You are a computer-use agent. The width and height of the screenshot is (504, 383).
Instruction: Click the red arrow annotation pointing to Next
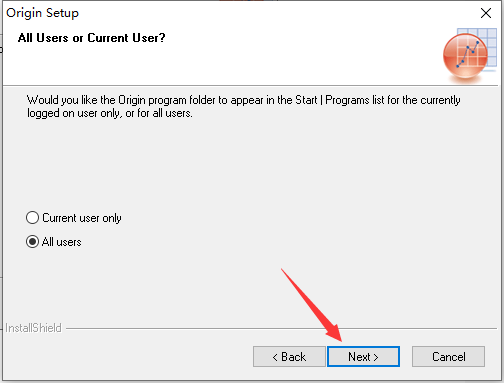(x=311, y=305)
